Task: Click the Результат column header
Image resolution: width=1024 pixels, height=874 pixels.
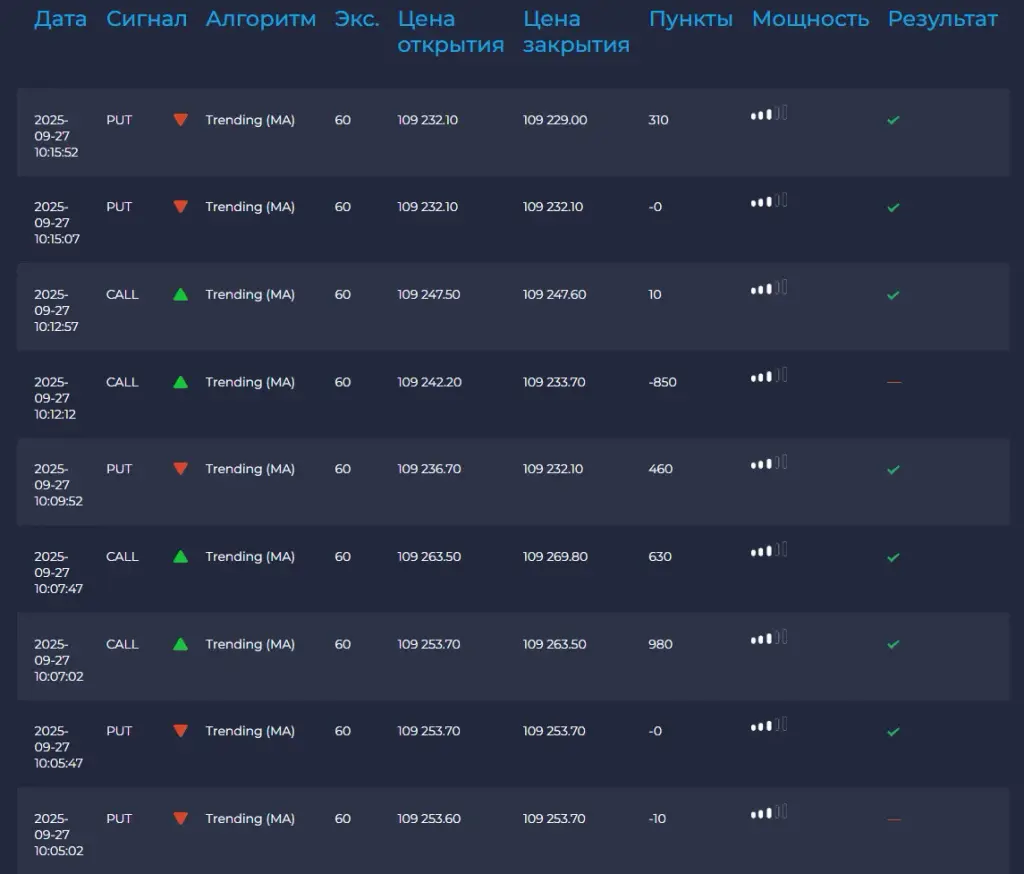Action: (x=942, y=19)
